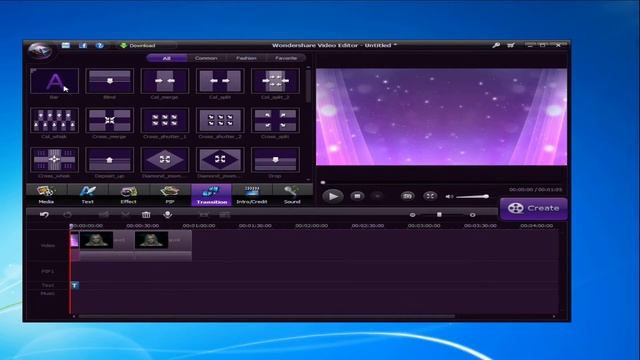Click the transition list vertical scrollbar
The width and height of the screenshot is (640, 360).
coord(308,87)
